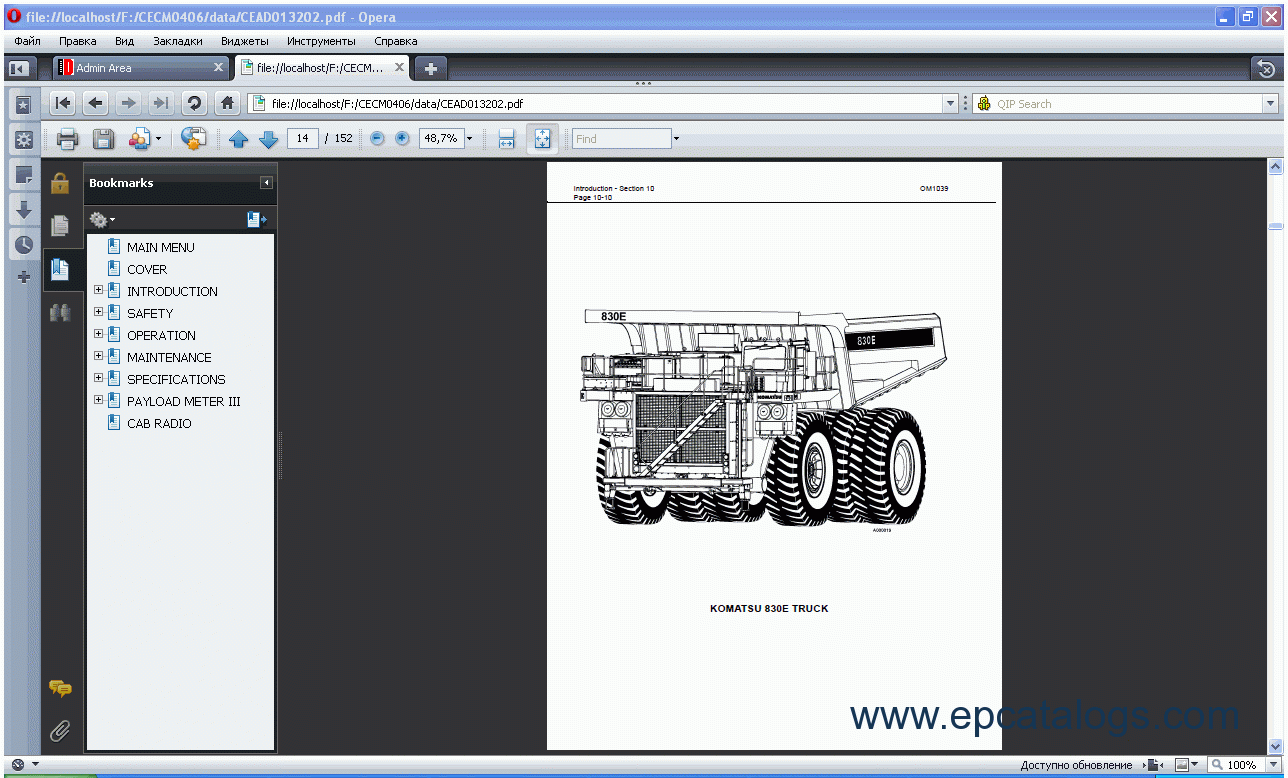
Task: Open Opera Downloads panel
Action: coord(23,210)
